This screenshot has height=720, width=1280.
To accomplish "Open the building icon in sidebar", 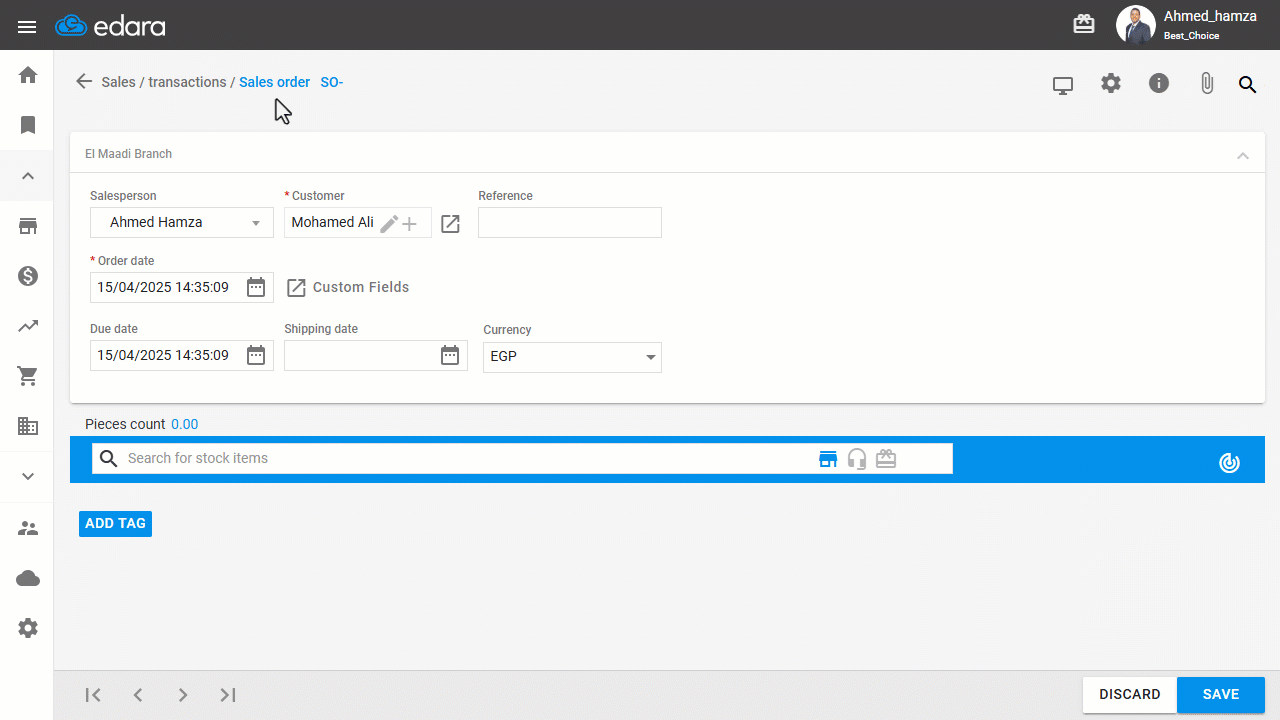I will pyautogui.click(x=28, y=426).
